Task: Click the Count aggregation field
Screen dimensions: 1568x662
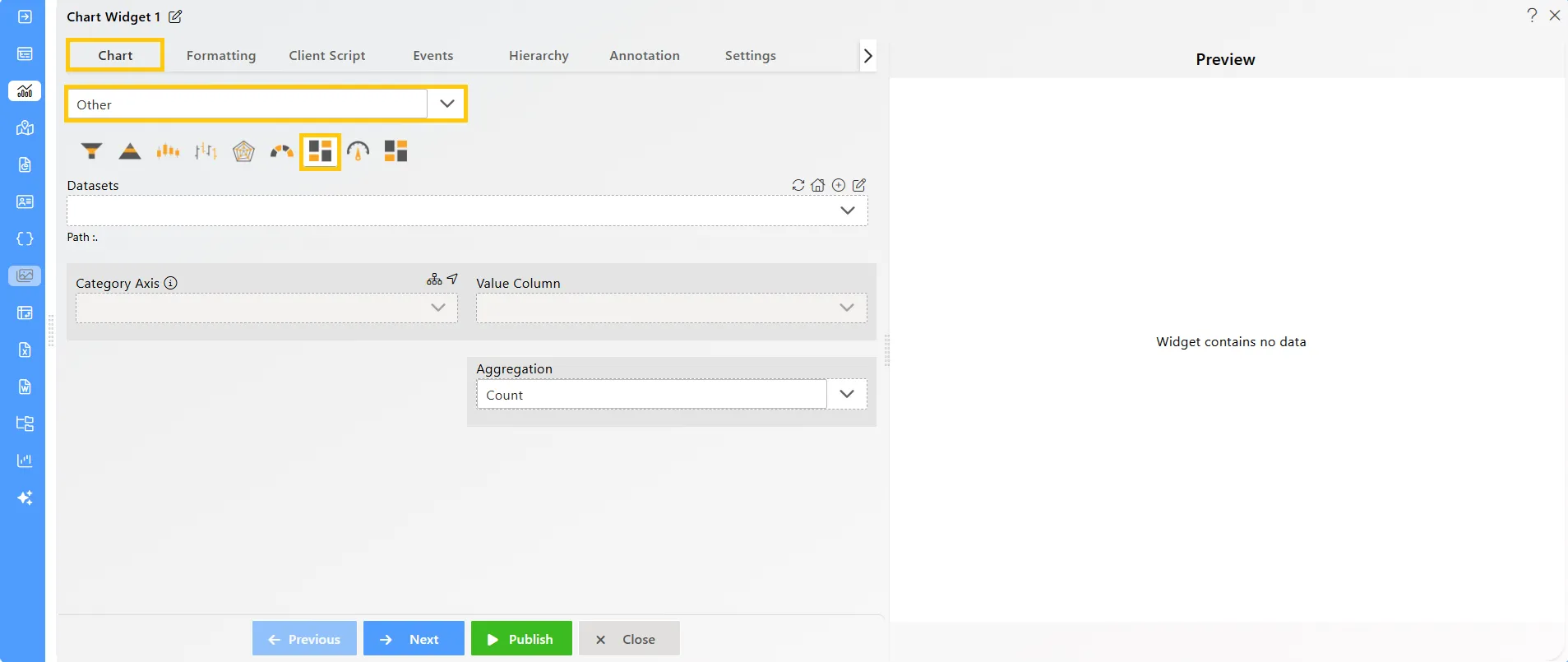Action: pyautogui.click(x=651, y=394)
